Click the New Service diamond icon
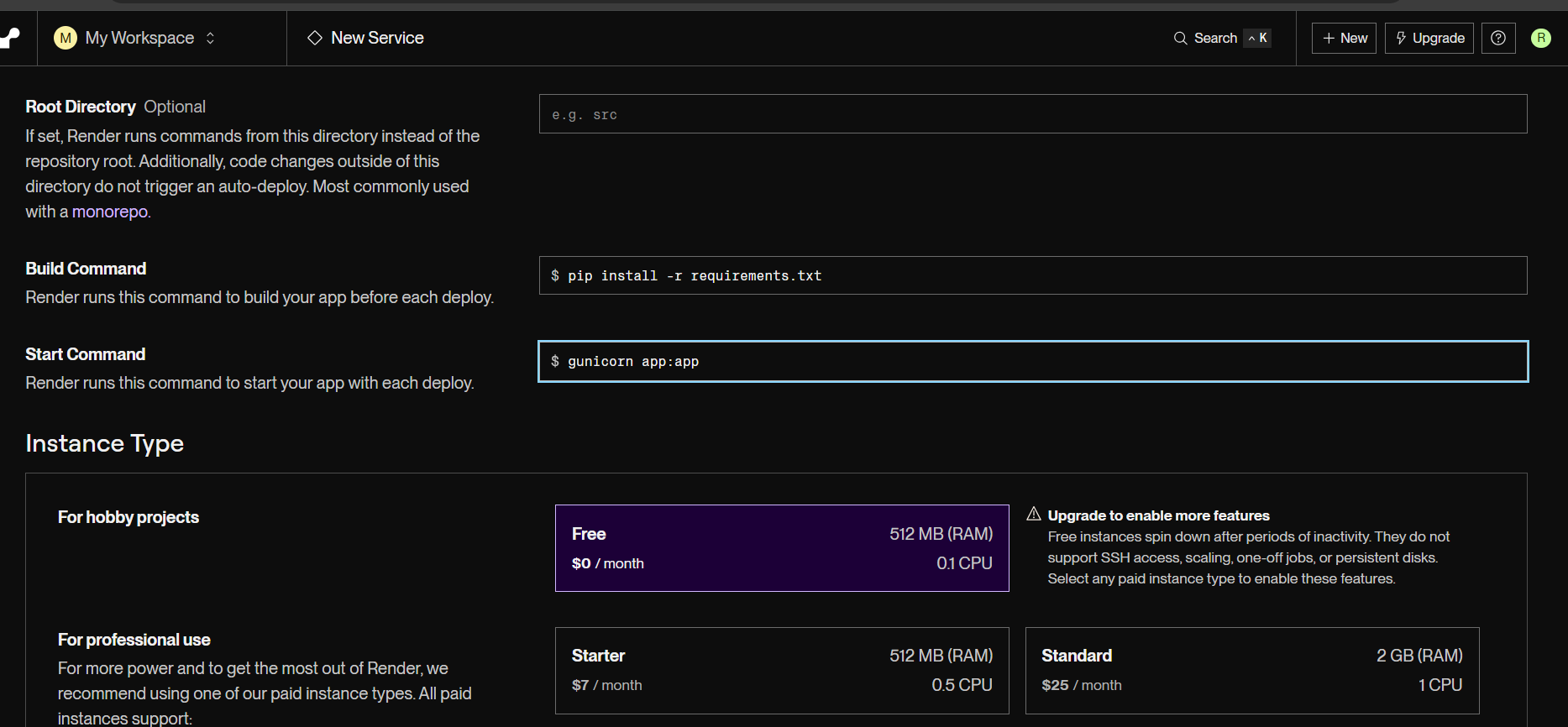The width and height of the screenshot is (1568, 727). [x=315, y=38]
